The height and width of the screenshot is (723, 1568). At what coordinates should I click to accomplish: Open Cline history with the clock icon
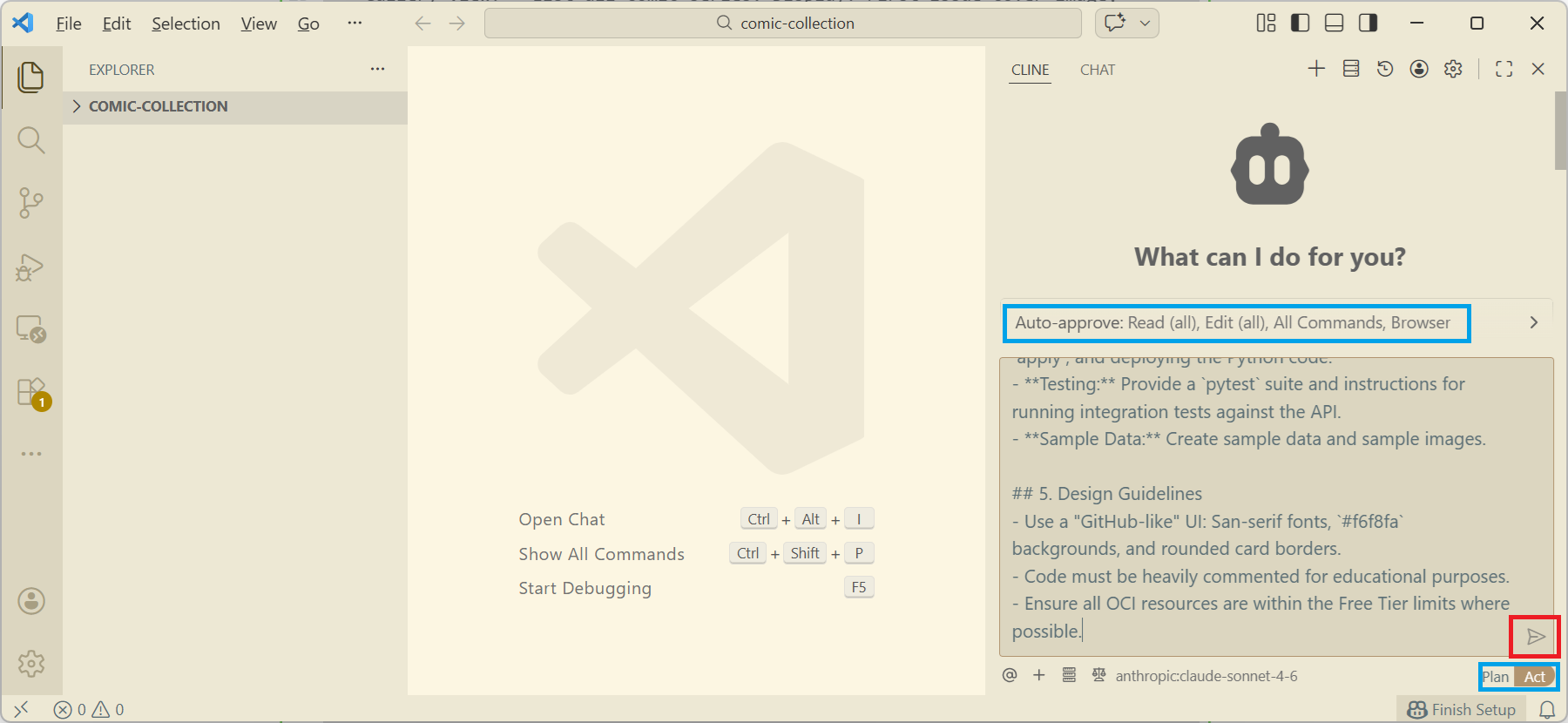pyautogui.click(x=1385, y=69)
